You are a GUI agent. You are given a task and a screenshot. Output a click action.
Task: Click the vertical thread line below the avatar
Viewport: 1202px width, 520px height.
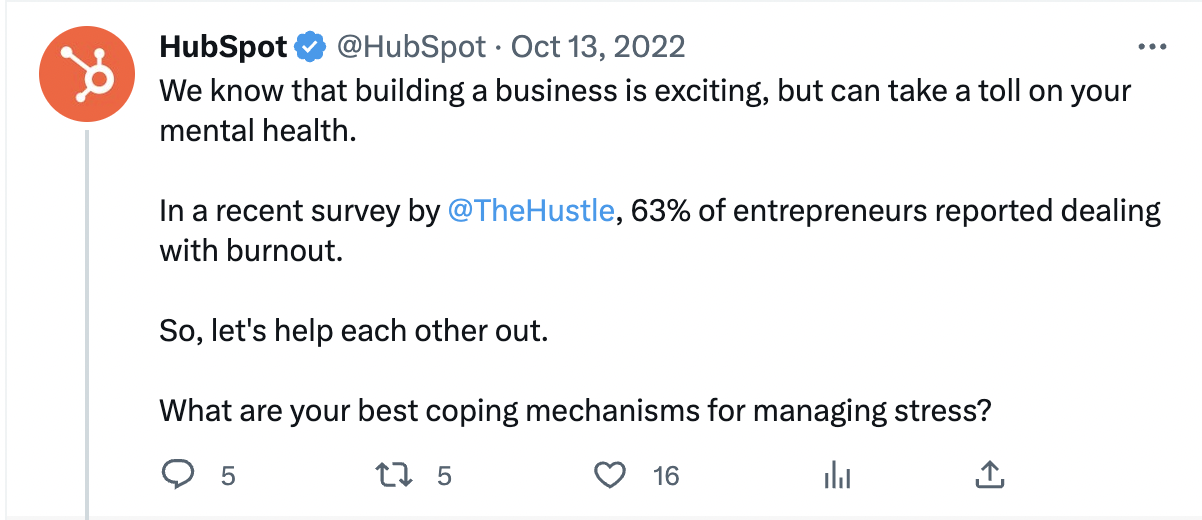(x=87, y=320)
